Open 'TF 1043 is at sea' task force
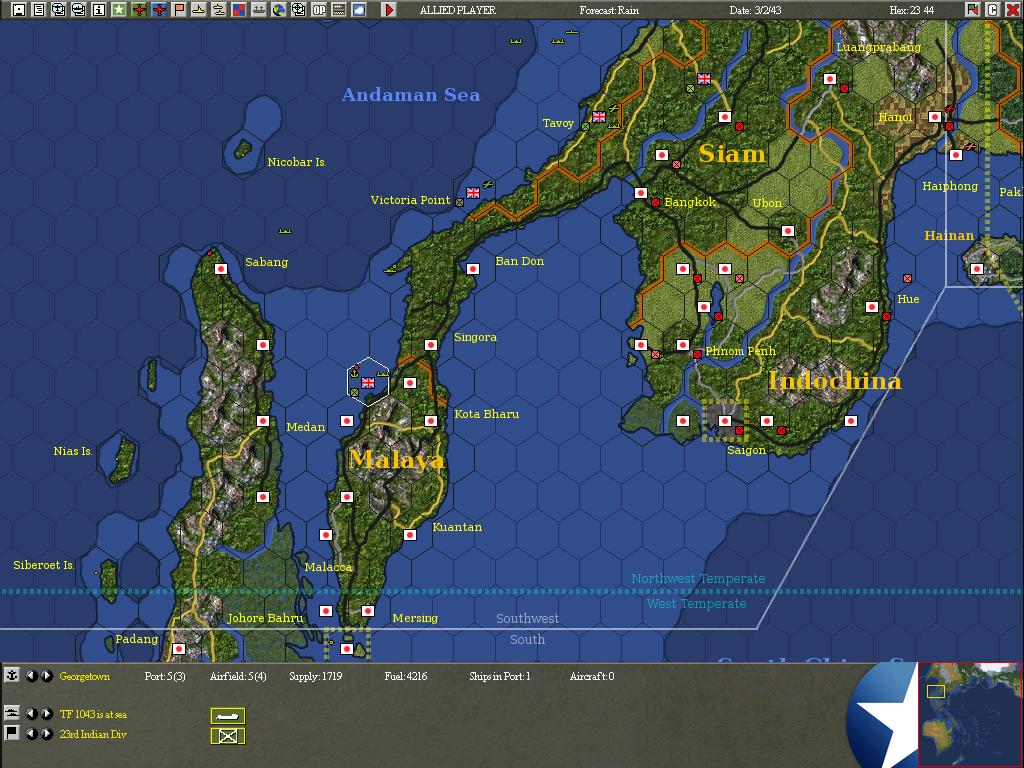The width and height of the screenshot is (1024, 768). pos(93,714)
